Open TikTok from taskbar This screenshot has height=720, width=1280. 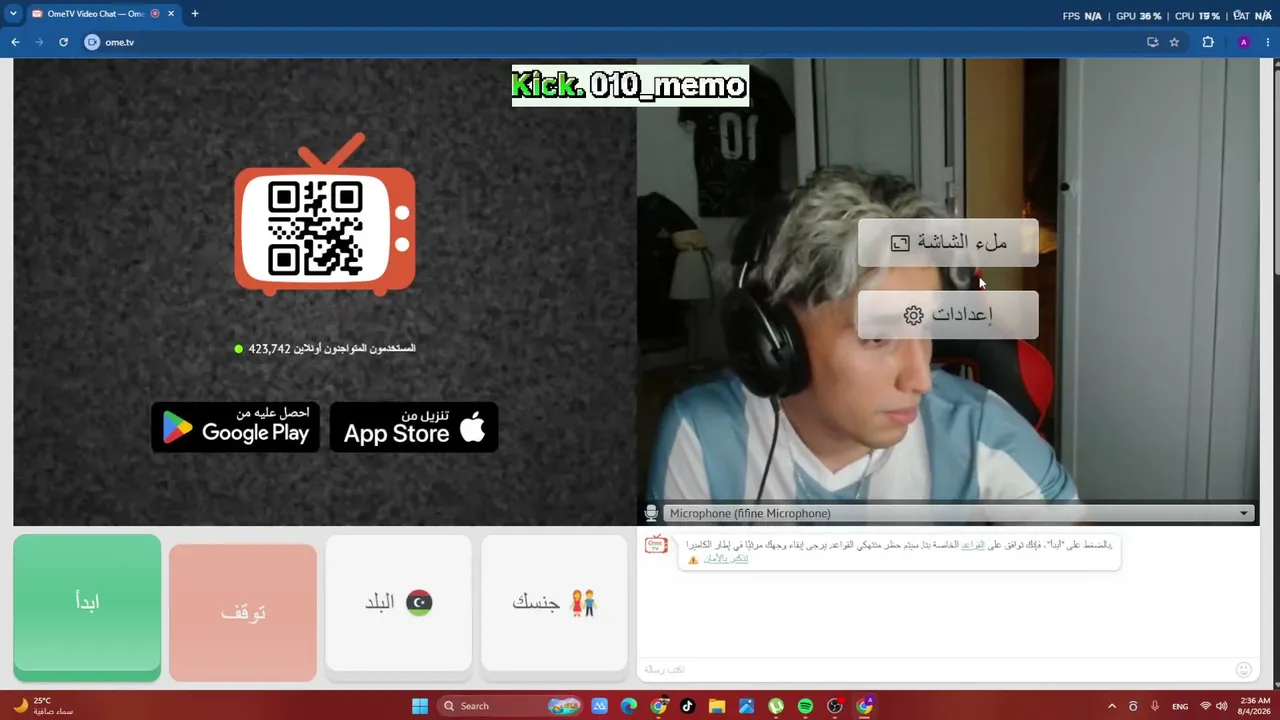(687, 706)
